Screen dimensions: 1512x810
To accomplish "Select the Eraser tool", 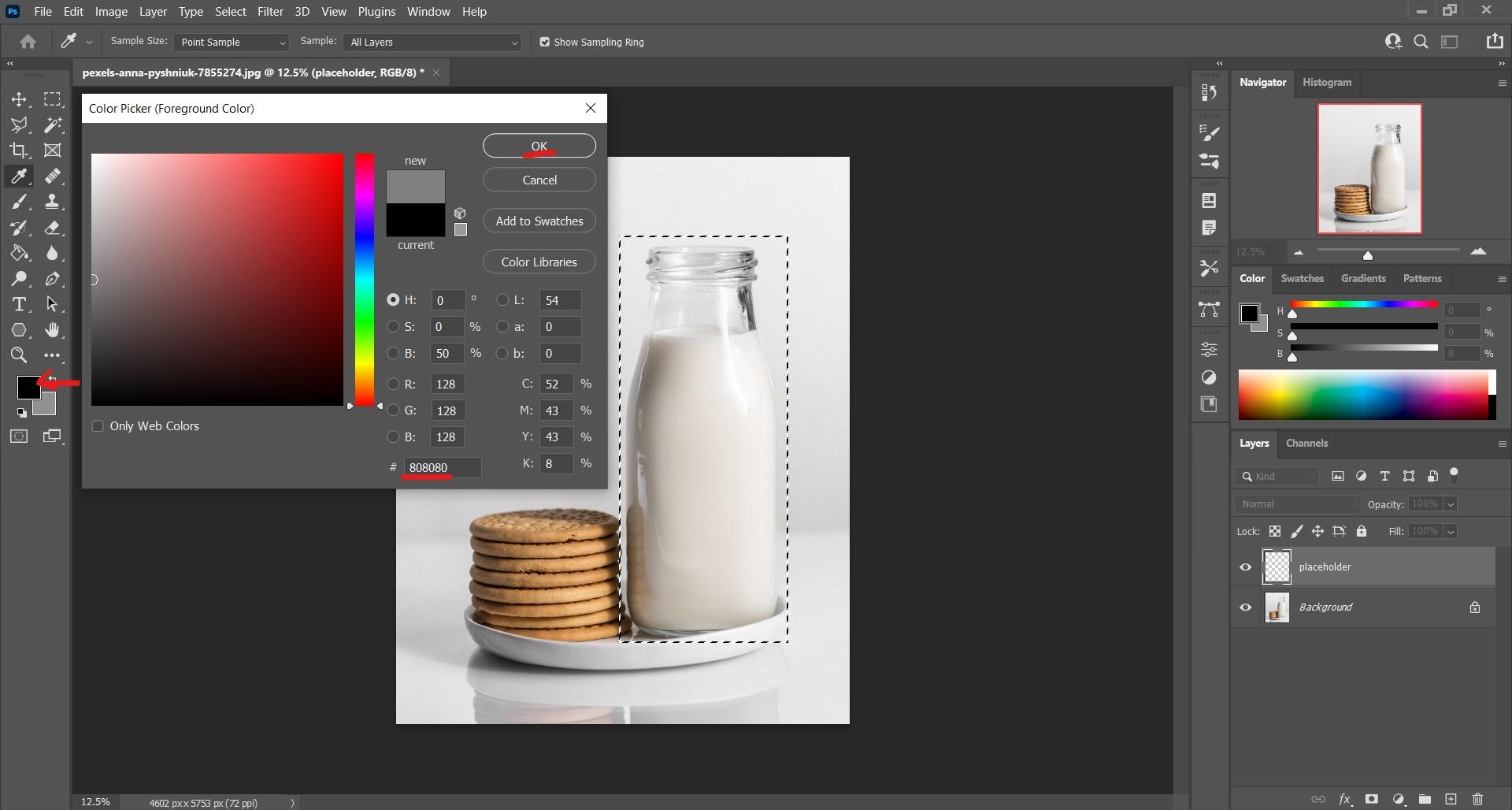I will pos(53,228).
